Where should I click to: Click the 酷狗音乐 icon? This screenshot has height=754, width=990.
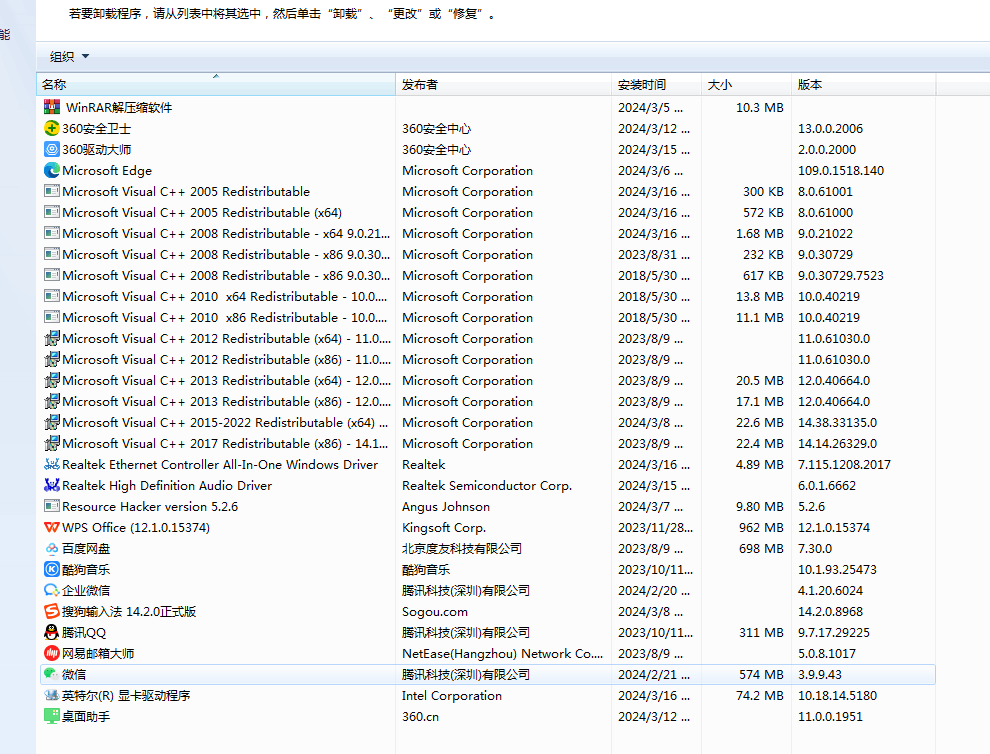click(52, 569)
